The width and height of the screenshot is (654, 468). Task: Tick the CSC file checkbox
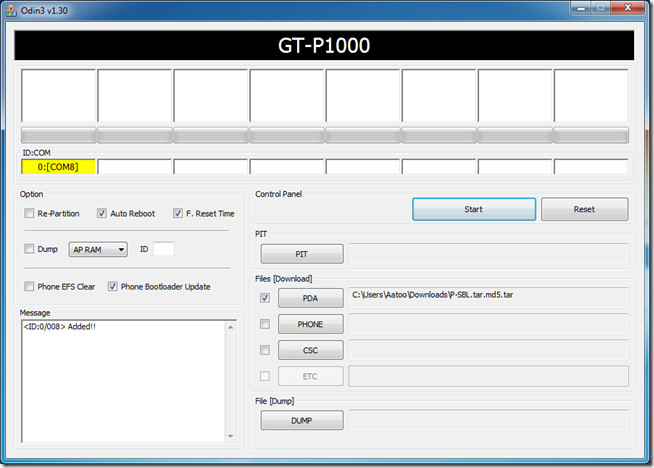coord(265,350)
